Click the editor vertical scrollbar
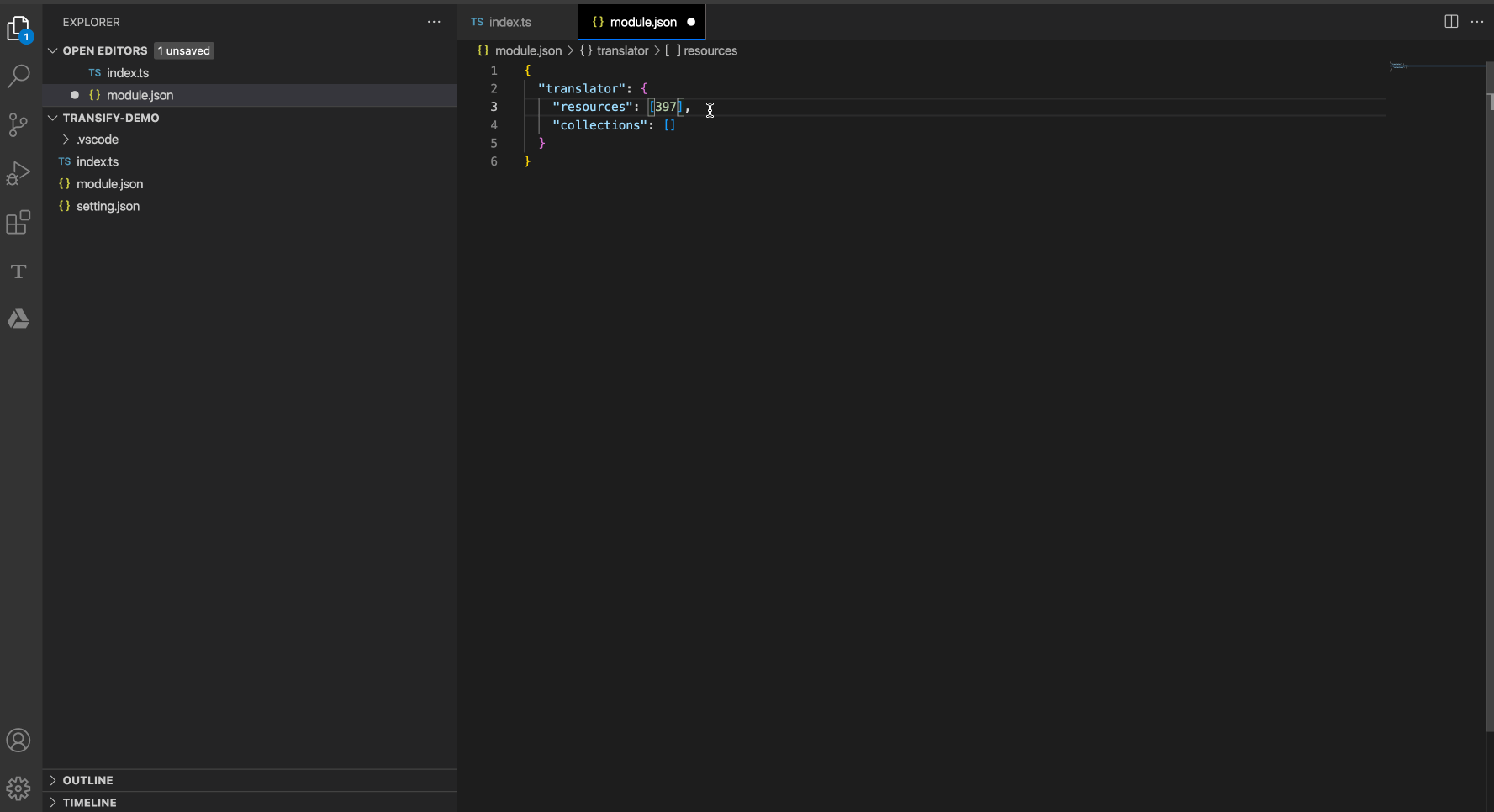 point(1490,395)
